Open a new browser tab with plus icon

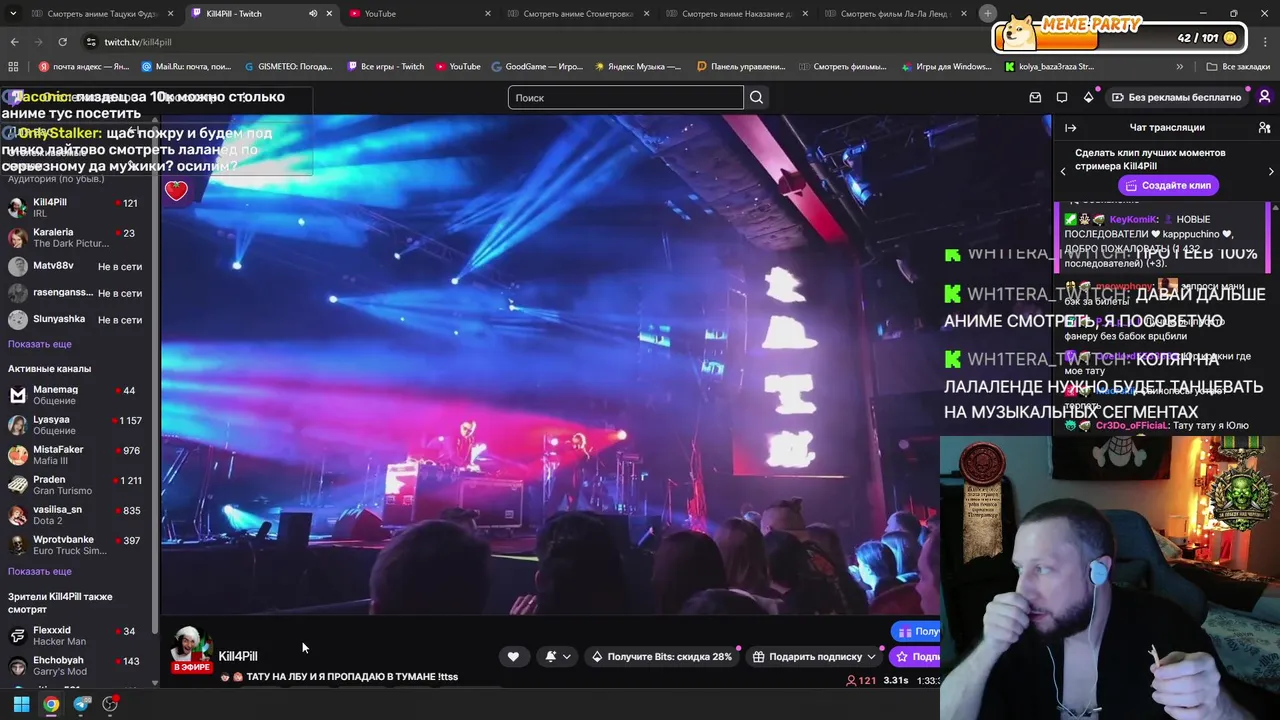pos(988,13)
